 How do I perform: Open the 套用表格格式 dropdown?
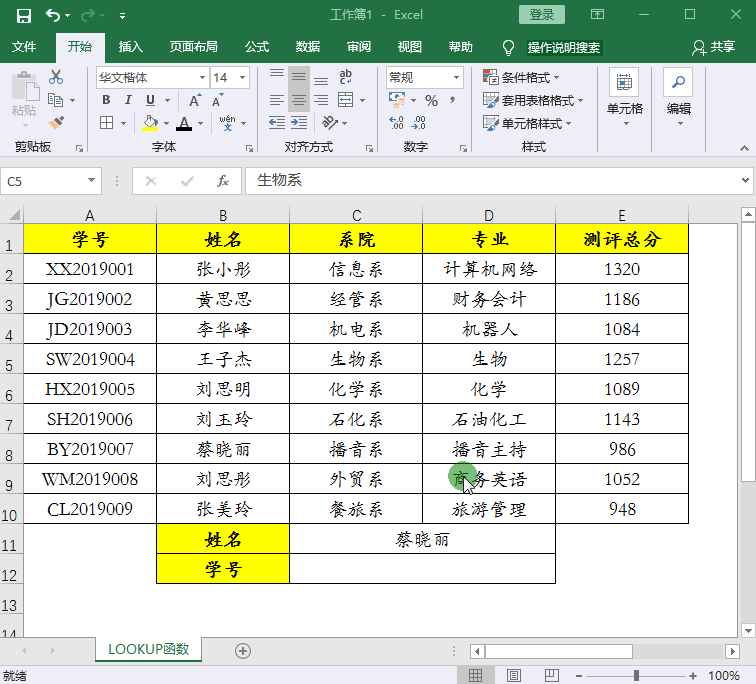click(533, 100)
